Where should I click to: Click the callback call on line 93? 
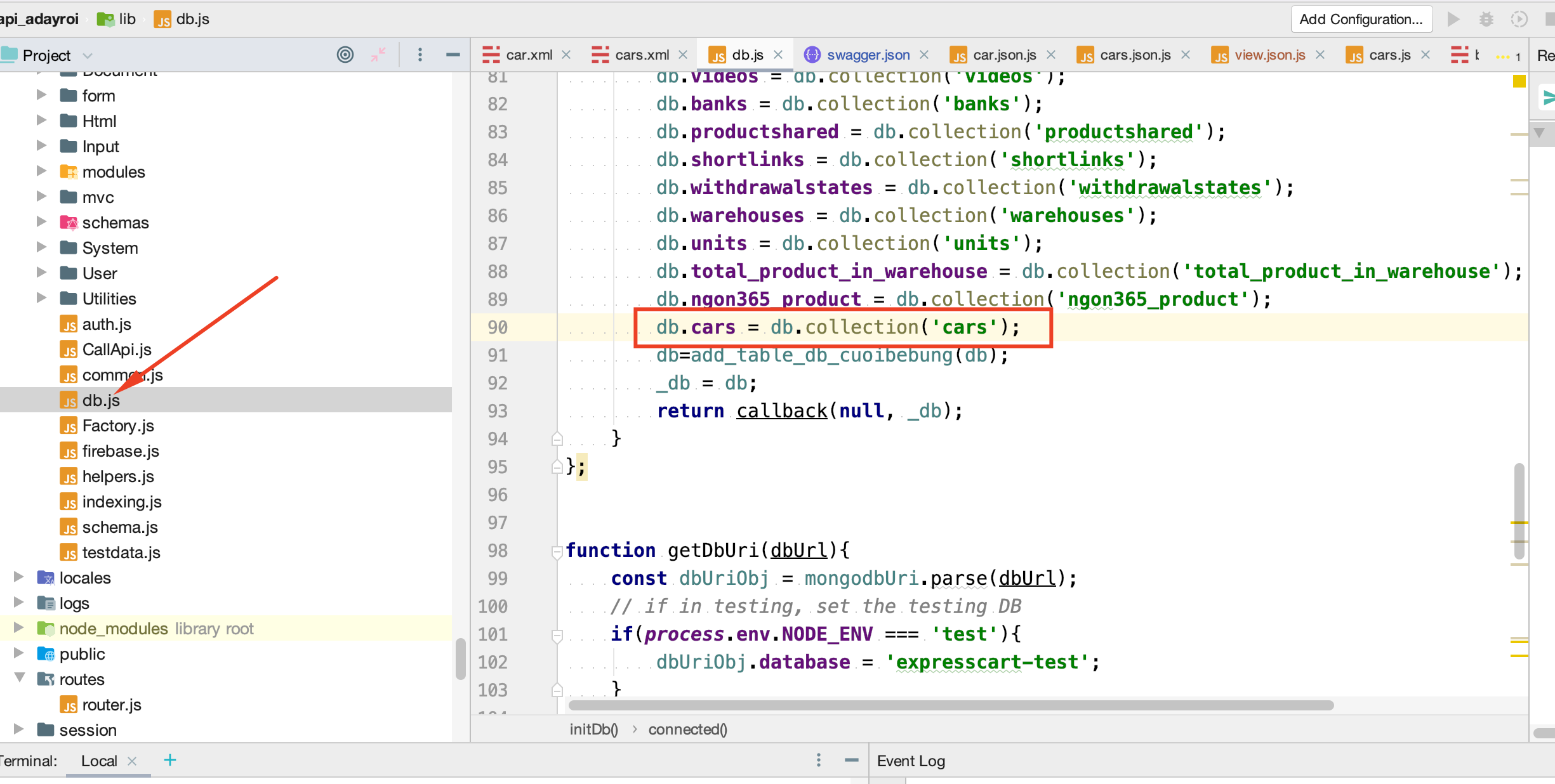click(x=781, y=411)
